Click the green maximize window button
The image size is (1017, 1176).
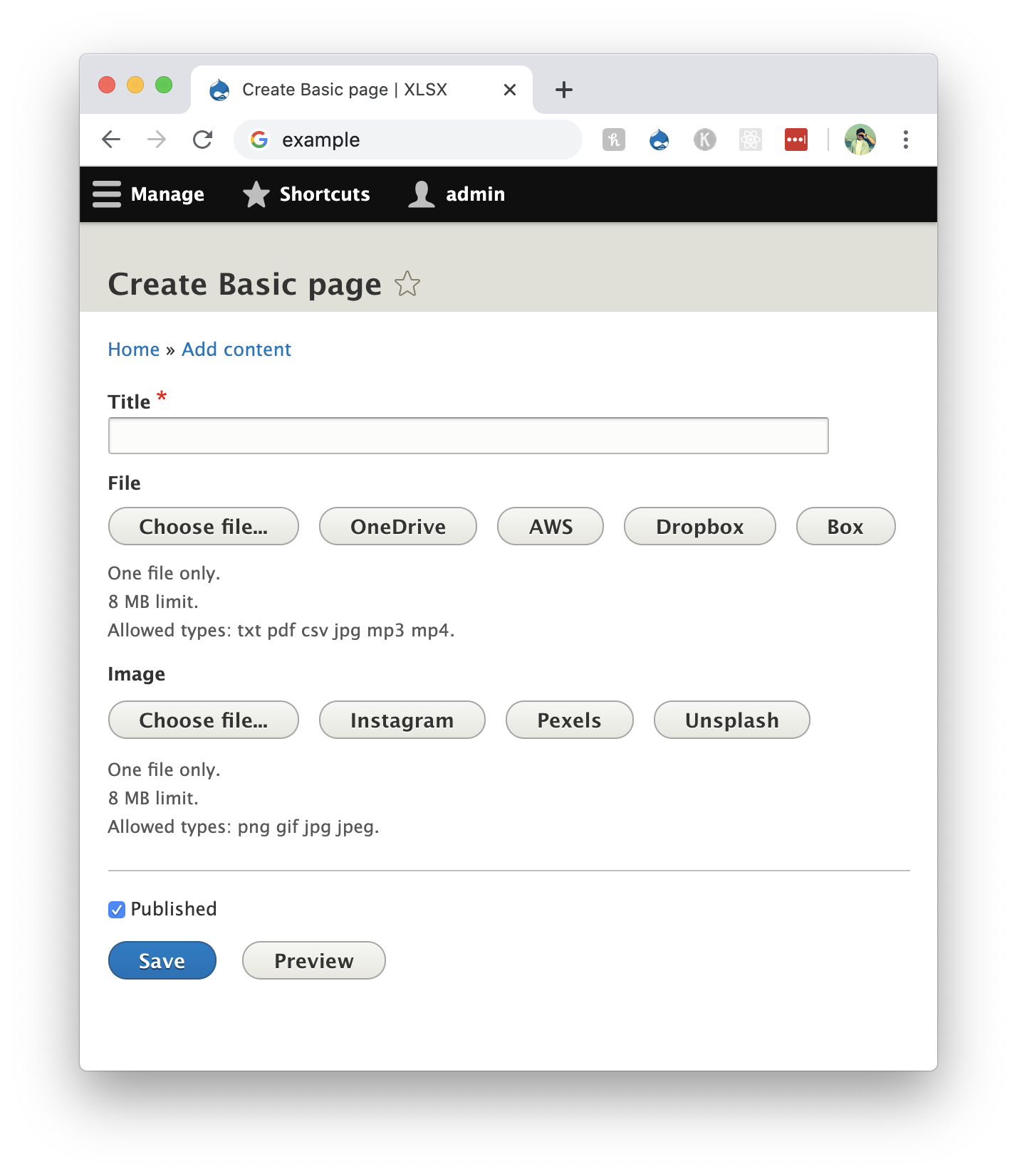click(x=164, y=85)
